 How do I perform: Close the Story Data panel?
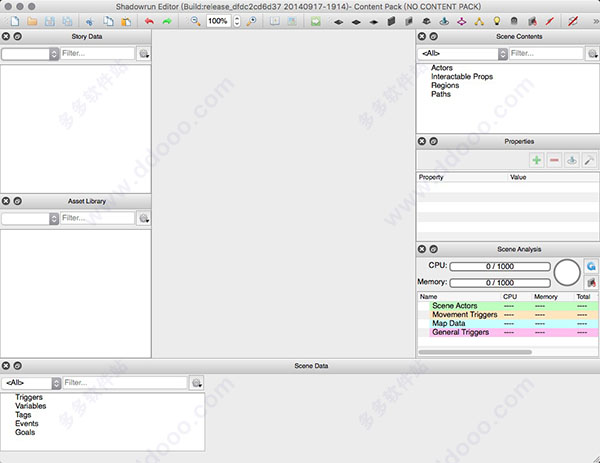coord(6,36)
